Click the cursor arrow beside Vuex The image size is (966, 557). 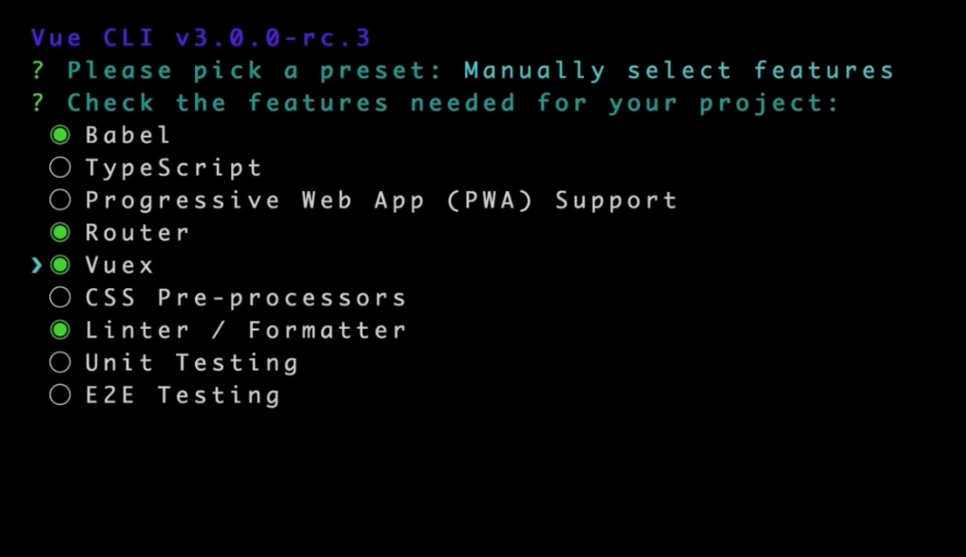pos(36,266)
